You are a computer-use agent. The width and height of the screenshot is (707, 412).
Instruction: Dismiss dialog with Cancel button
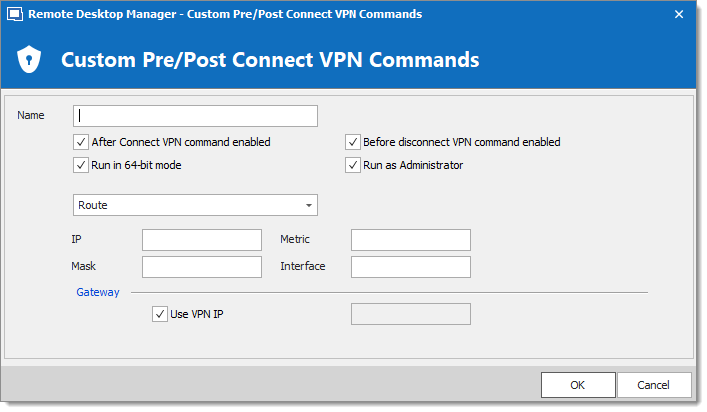654,385
